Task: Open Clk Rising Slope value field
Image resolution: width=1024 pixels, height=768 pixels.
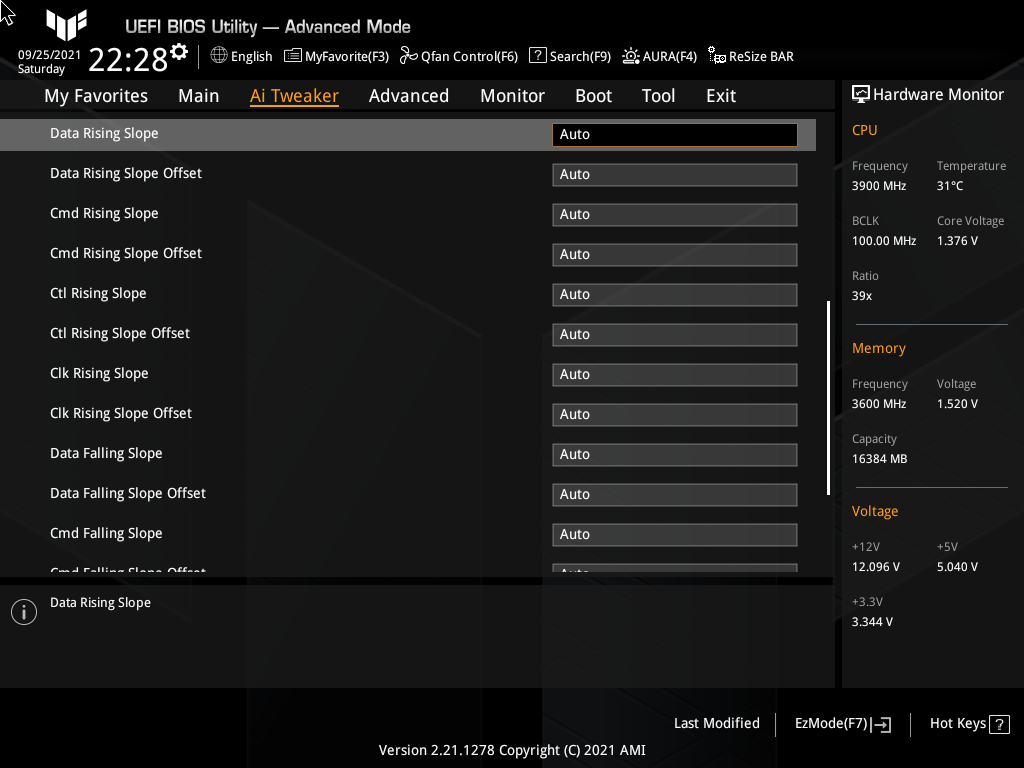Action: click(675, 375)
